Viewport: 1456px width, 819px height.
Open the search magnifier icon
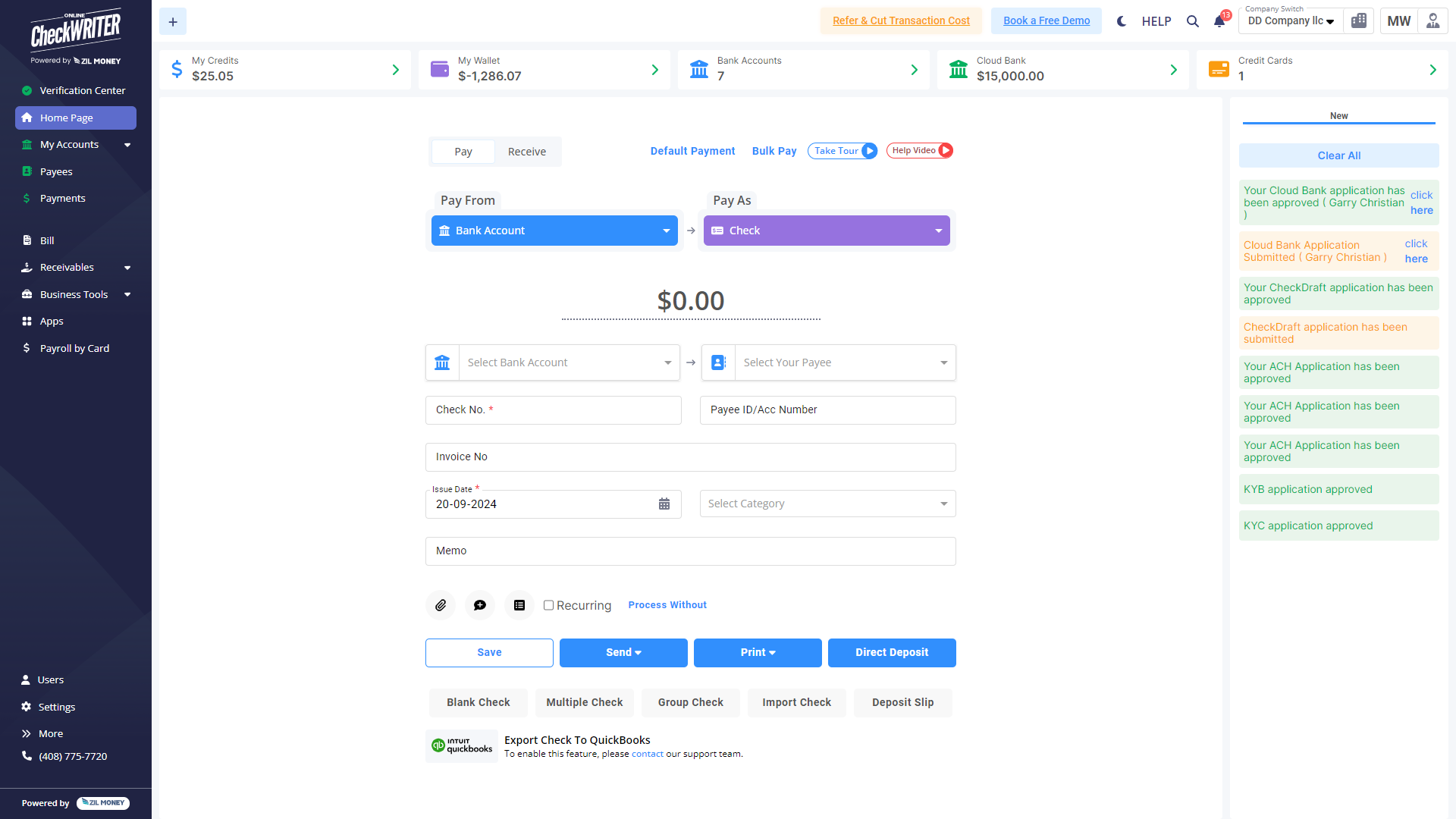pos(1193,21)
